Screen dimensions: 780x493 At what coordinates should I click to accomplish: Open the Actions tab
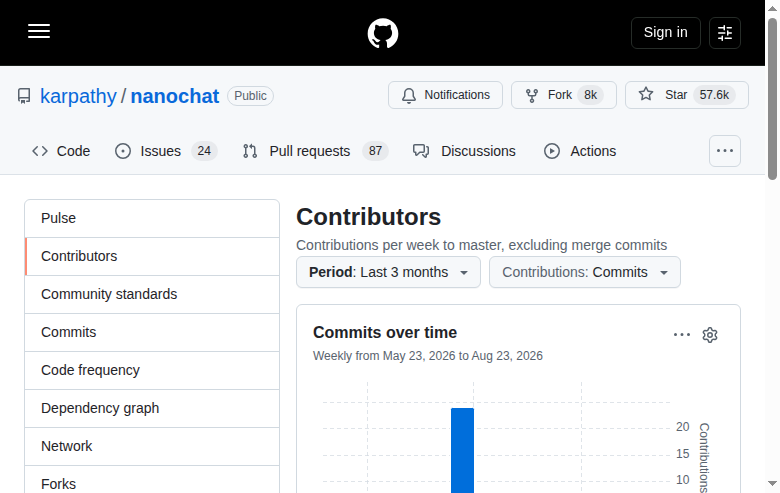coord(580,151)
